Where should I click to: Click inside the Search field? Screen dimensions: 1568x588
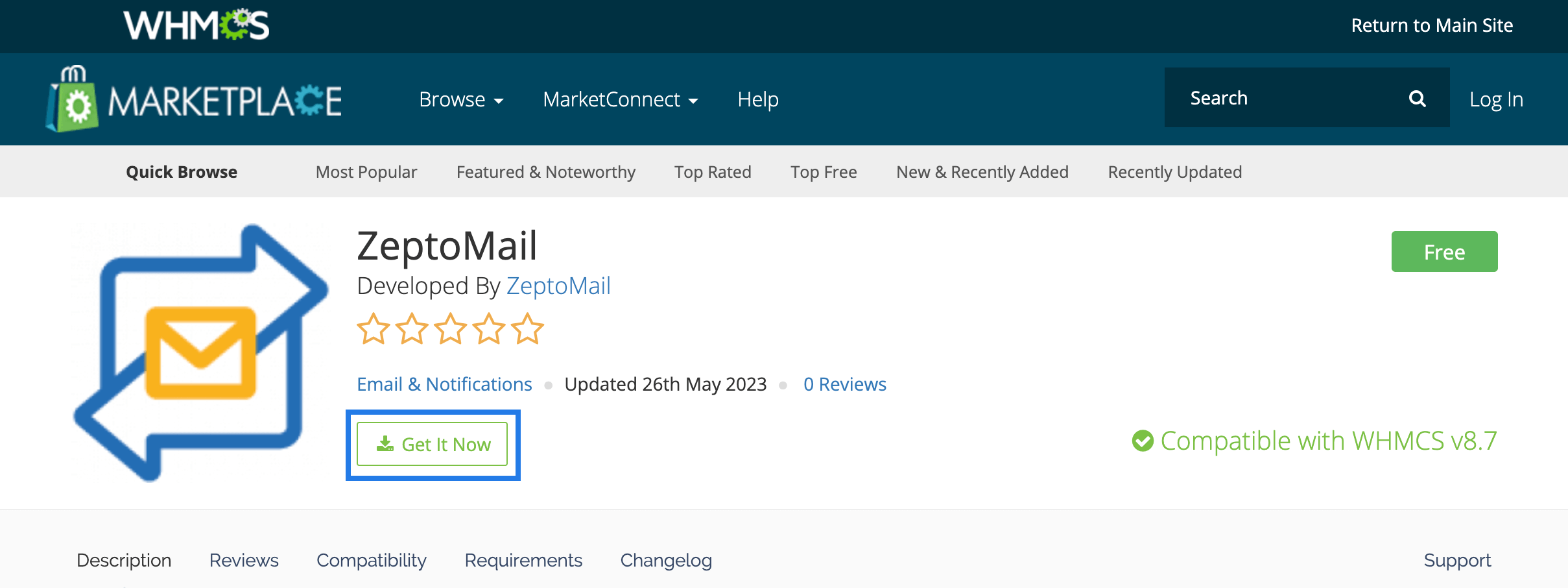pyautogui.click(x=1284, y=98)
